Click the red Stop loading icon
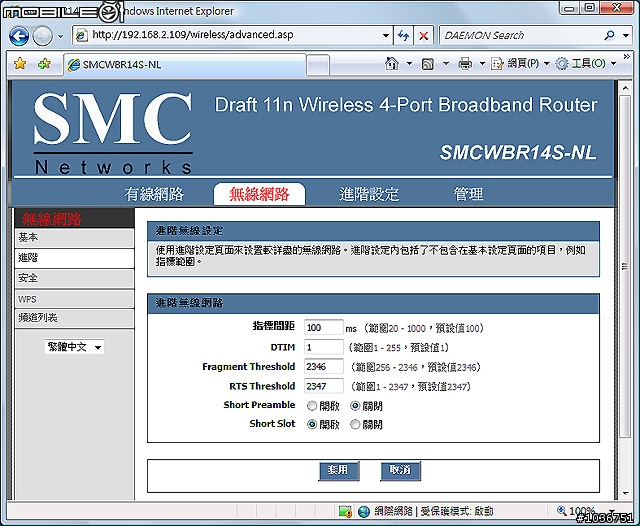Viewport: 640px width, 526px height. click(424, 36)
